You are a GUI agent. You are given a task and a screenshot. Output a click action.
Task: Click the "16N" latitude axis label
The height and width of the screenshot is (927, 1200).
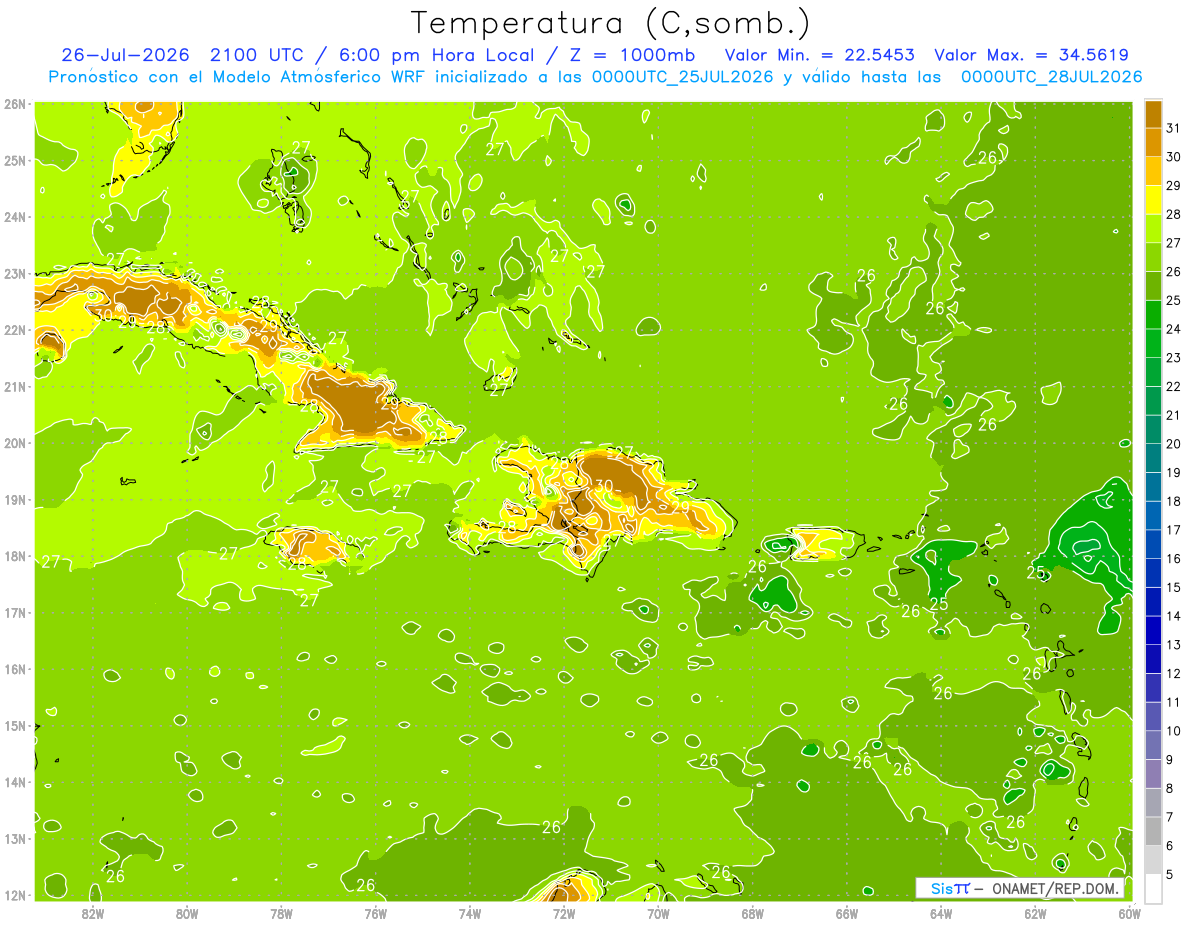pos(15,669)
